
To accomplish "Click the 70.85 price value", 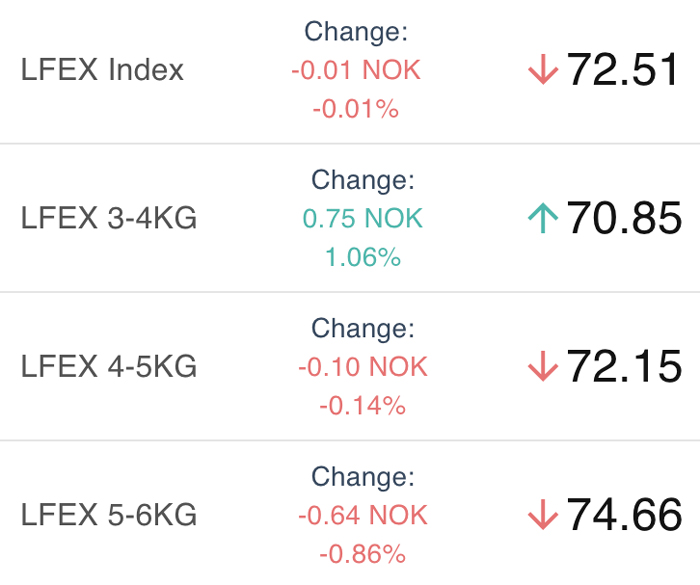I will [624, 218].
